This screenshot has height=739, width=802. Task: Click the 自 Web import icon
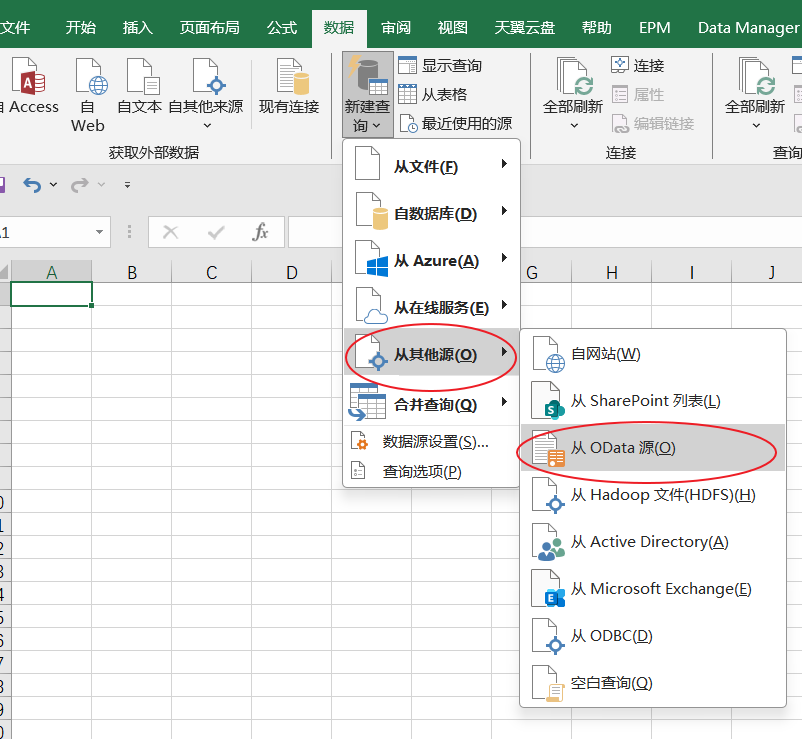point(88,80)
